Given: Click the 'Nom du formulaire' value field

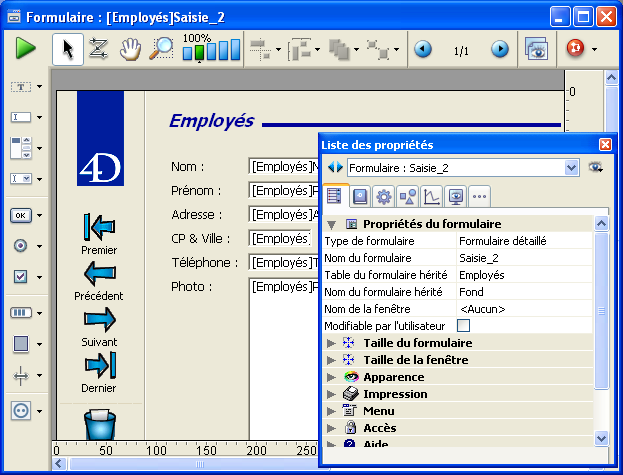Looking at the screenshot, I should pos(523,258).
